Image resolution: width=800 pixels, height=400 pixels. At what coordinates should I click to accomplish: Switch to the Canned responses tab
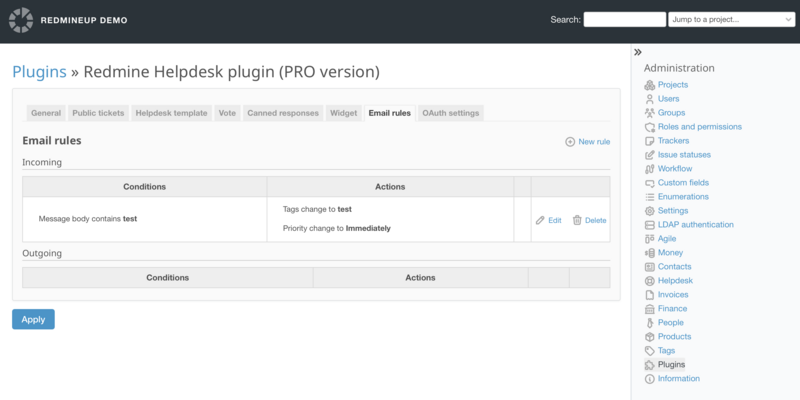point(283,113)
